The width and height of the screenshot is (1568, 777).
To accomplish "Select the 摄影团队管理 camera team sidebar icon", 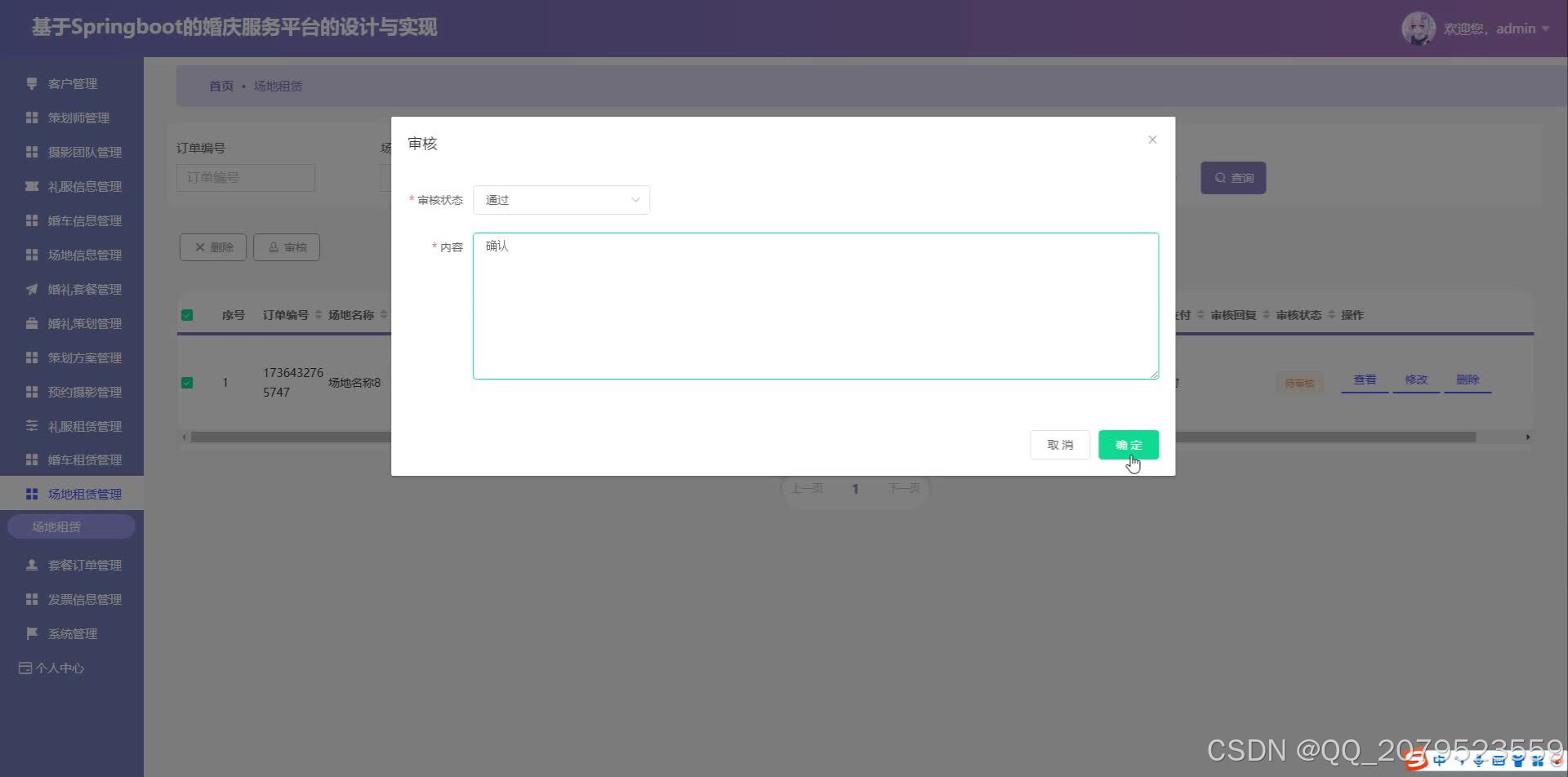I will (31, 152).
